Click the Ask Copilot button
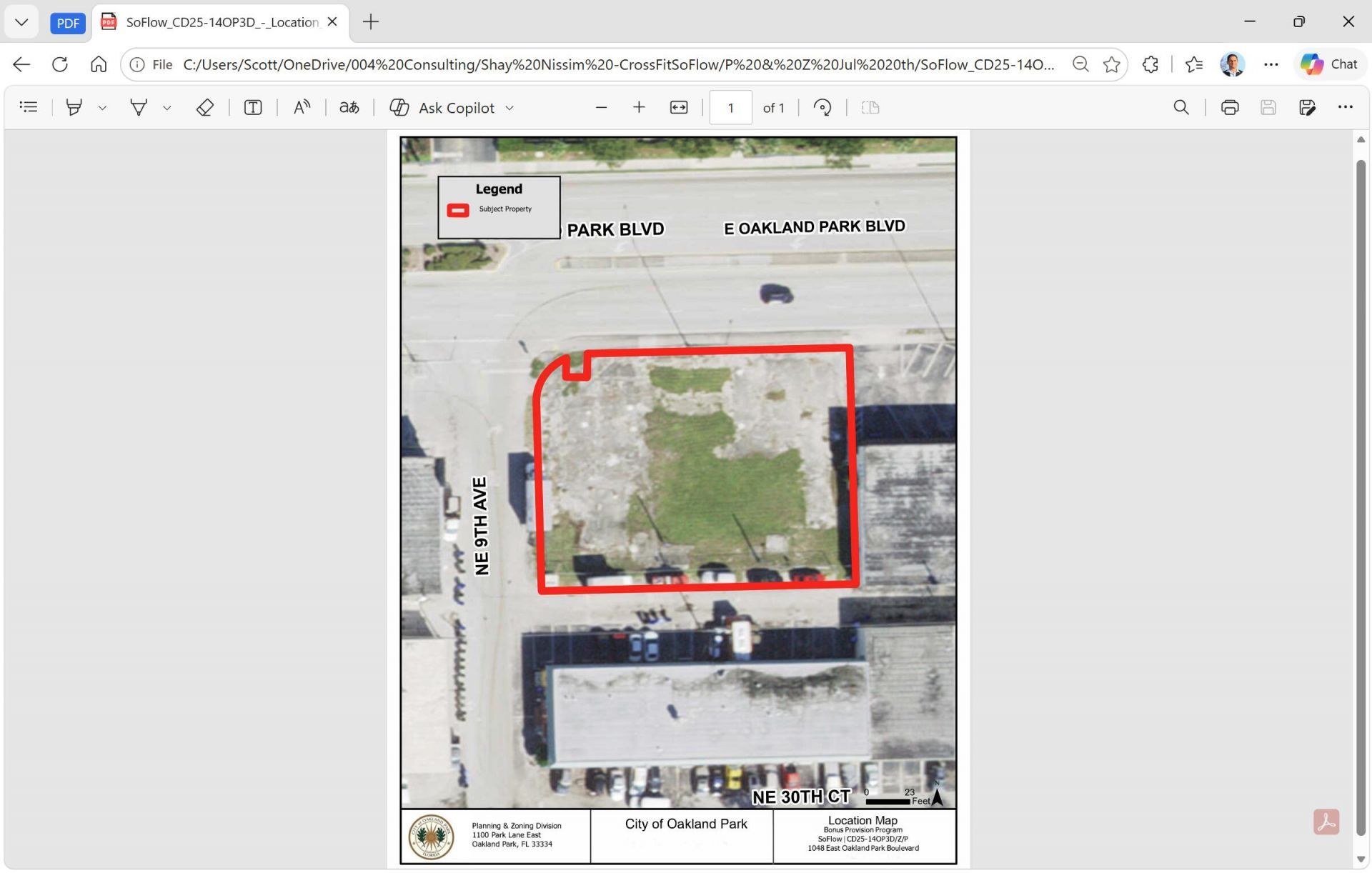 (442, 107)
